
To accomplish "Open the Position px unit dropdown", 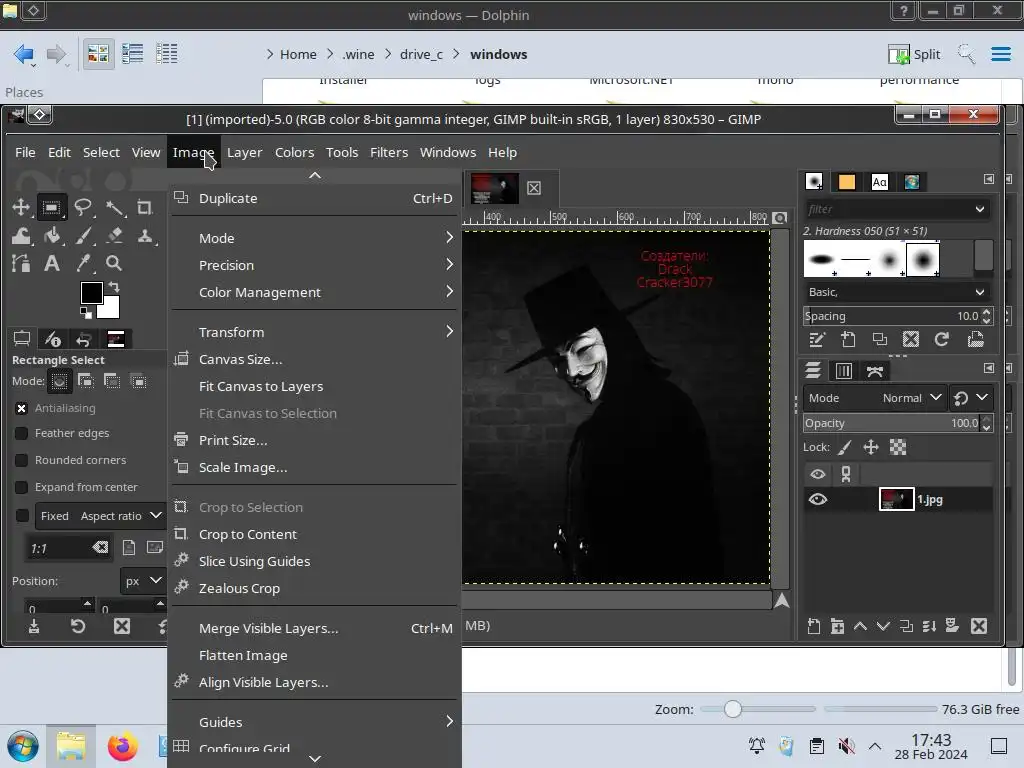I will point(143,581).
